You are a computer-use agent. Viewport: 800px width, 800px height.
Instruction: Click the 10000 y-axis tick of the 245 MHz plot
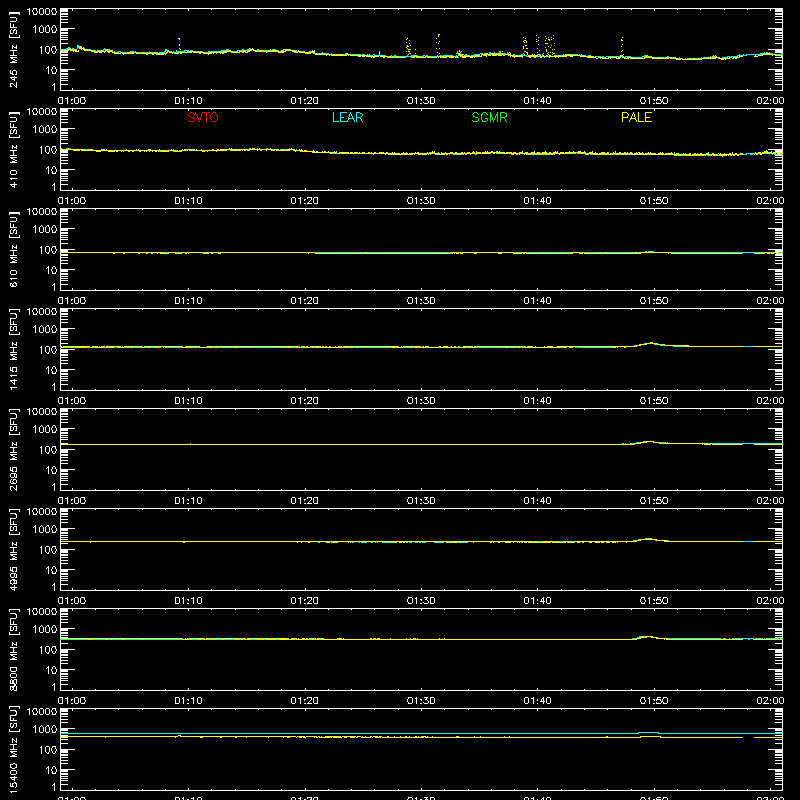coord(42,12)
